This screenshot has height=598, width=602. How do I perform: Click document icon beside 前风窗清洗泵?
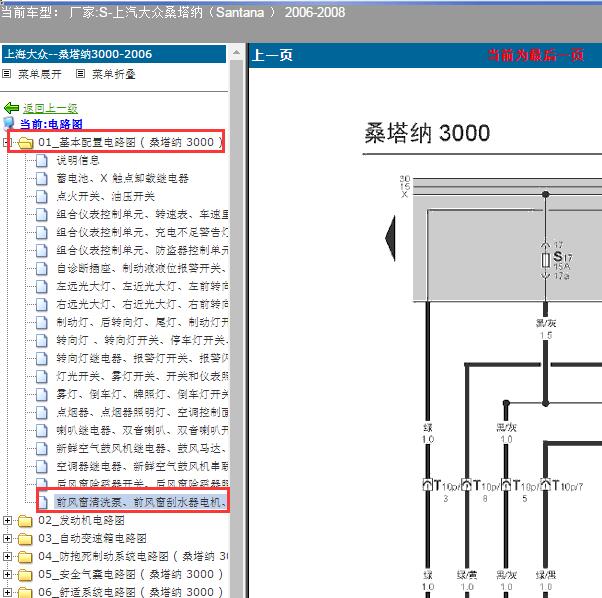(43, 502)
